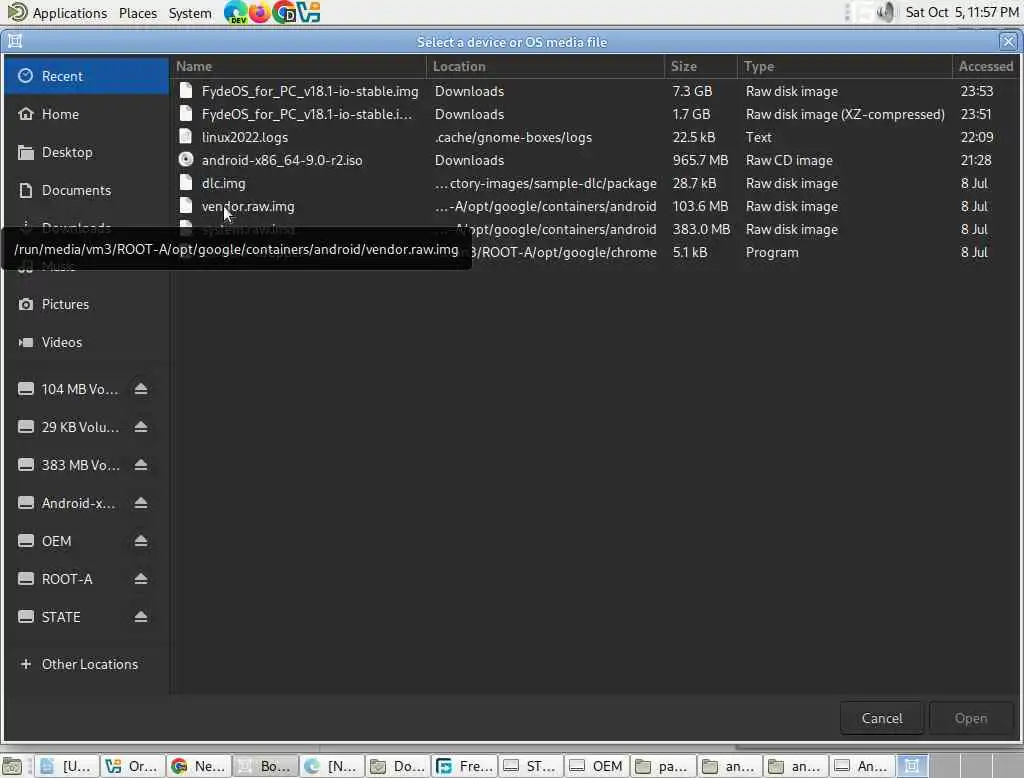Eject the 383 MB volume
This screenshot has width=1024, height=778.
(x=140, y=465)
